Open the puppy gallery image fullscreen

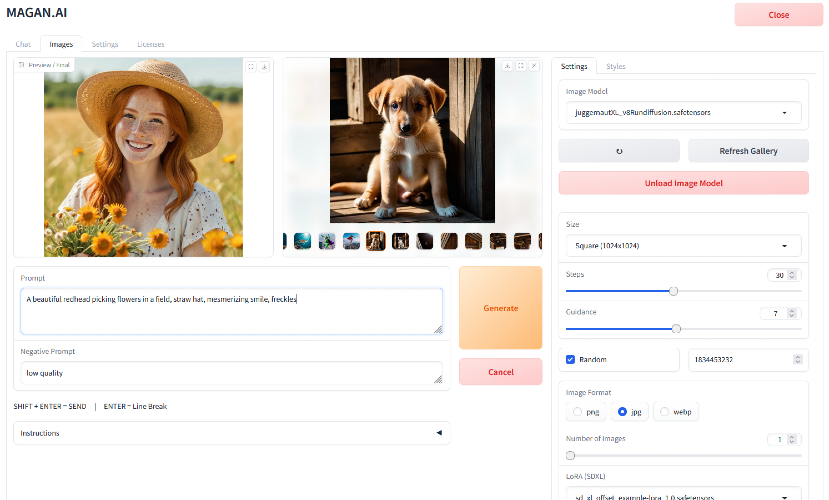click(521, 66)
